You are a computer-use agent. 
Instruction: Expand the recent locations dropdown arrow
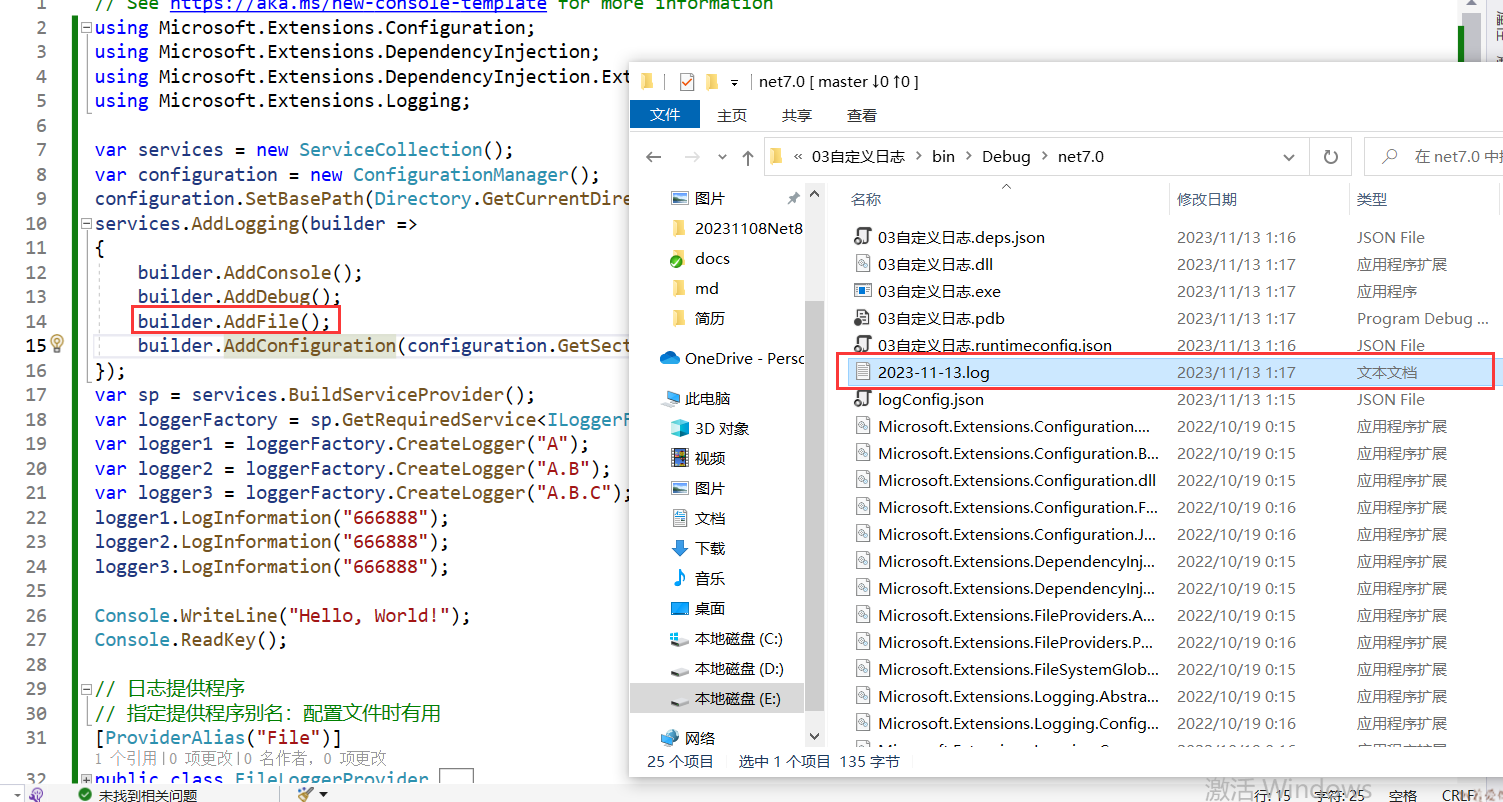click(720, 157)
